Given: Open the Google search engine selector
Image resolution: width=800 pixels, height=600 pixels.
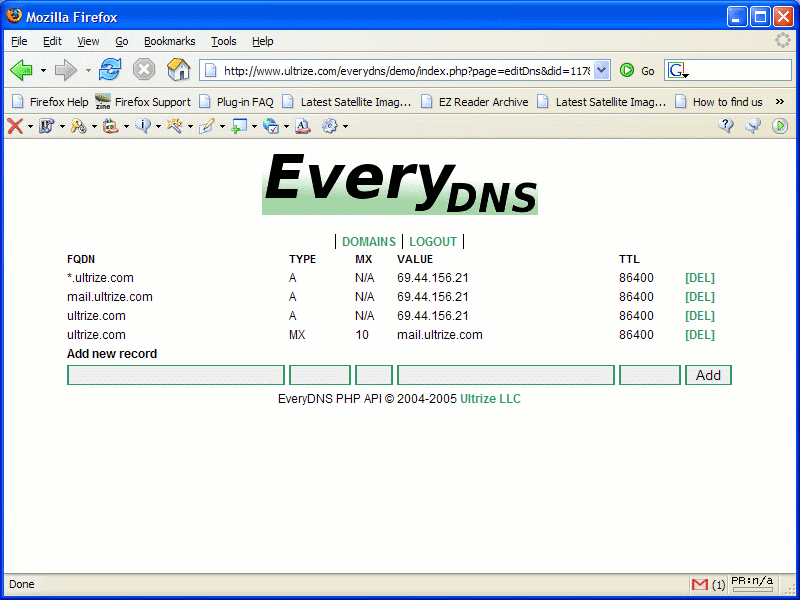Looking at the screenshot, I should pos(679,71).
